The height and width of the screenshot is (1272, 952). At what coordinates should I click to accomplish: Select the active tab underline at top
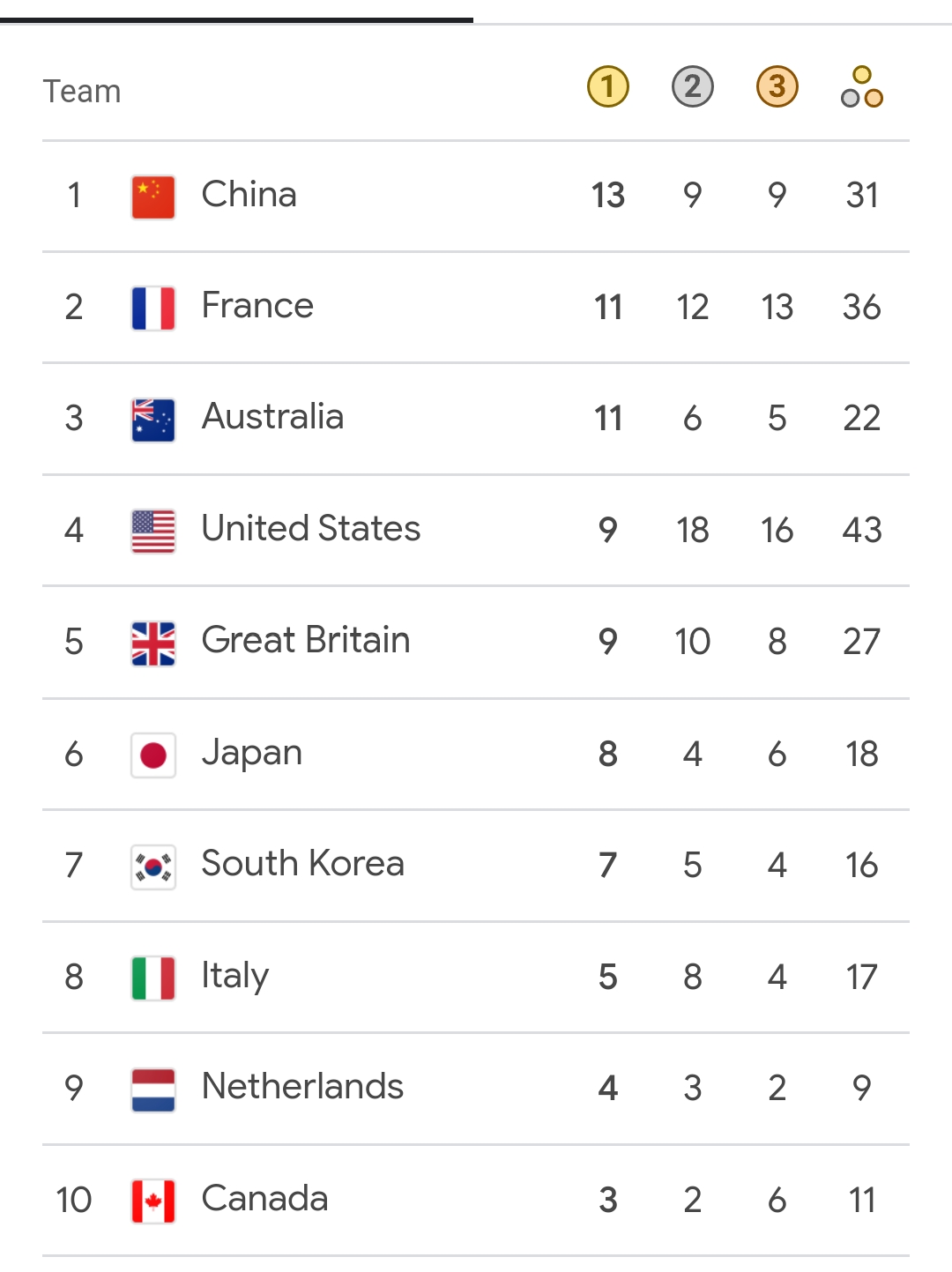click(236, 19)
